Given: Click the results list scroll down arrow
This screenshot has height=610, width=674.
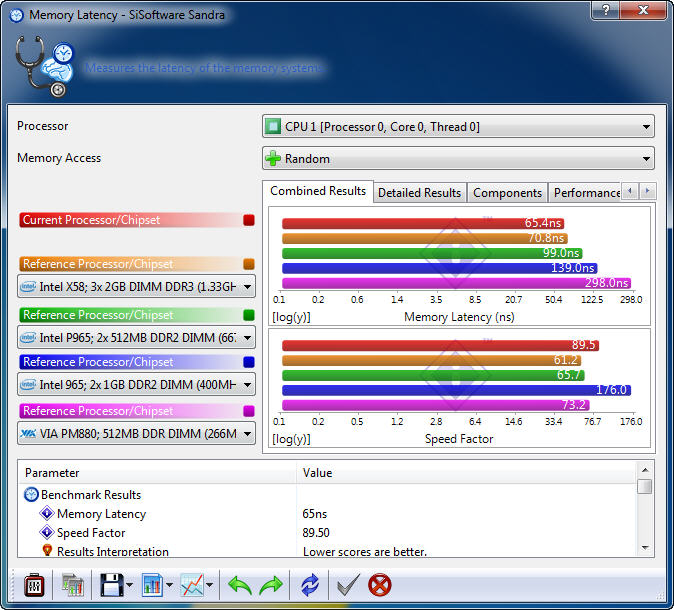Looking at the screenshot, I should coord(645,548).
